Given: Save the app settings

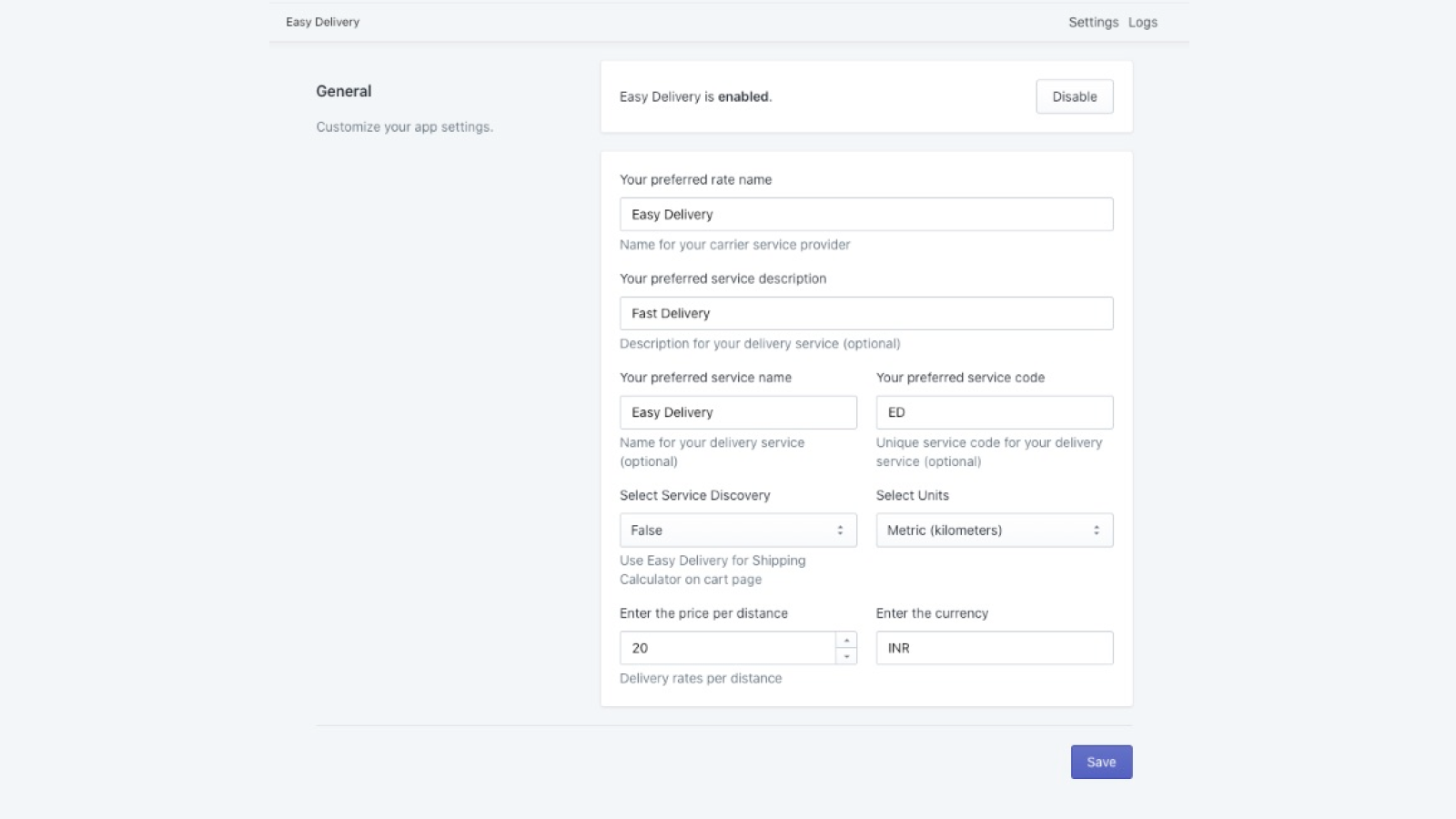Looking at the screenshot, I should 1101,762.
